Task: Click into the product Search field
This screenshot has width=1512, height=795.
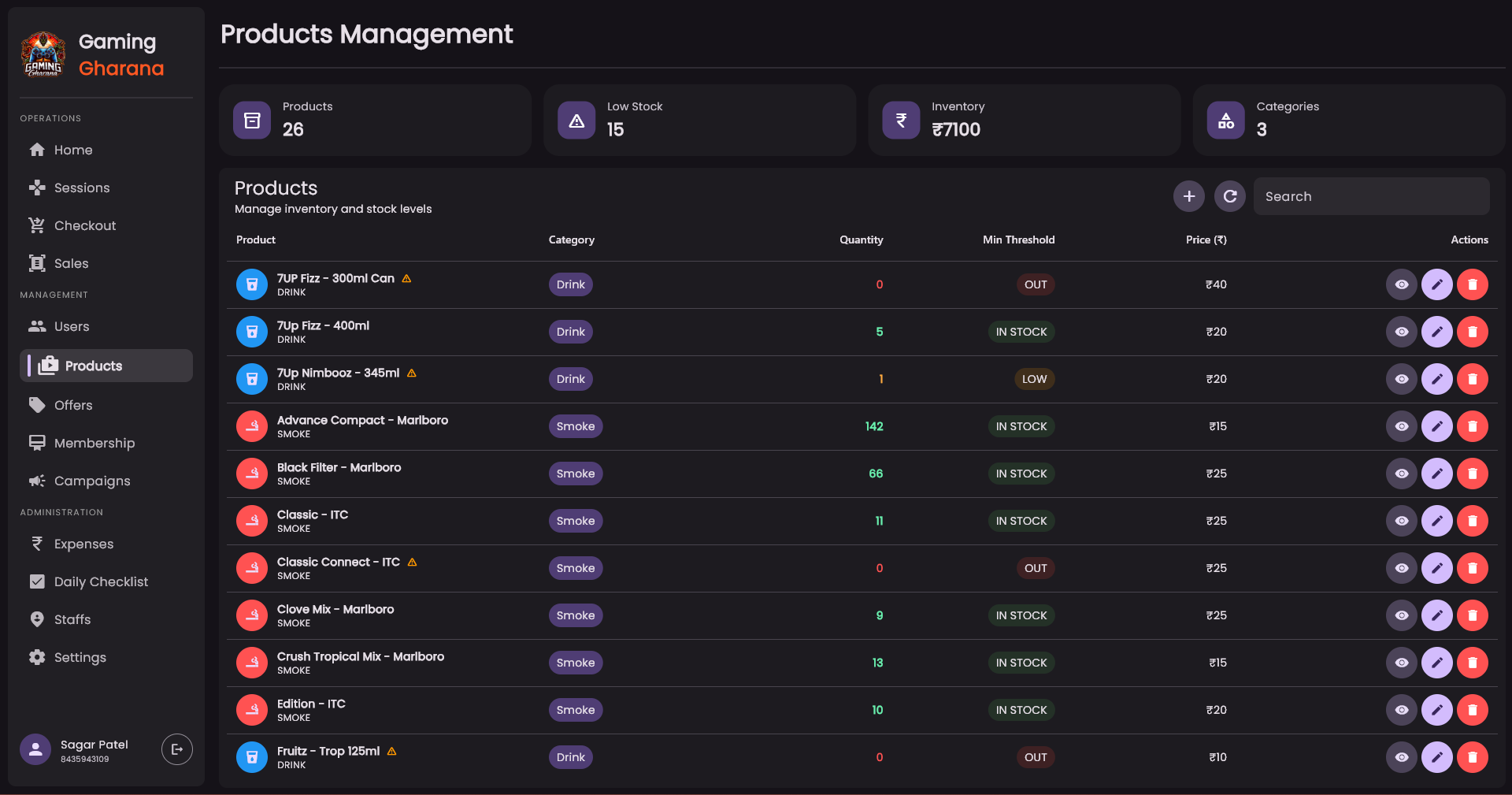Action: pyautogui.click(x=1371, y=196)
